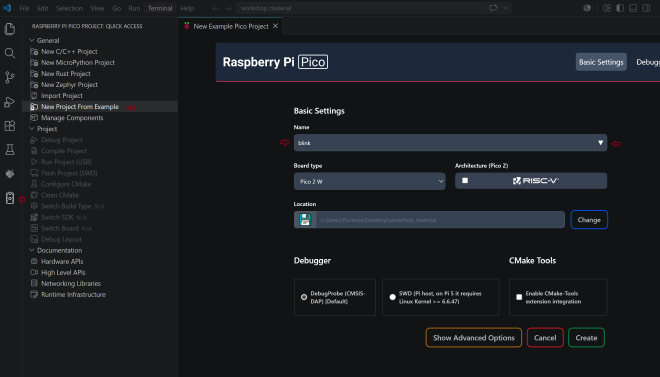Viewport: 660px width, 377px height.
Task: Open the dropdown chevron next to chat icon
Action: point(506,8)
